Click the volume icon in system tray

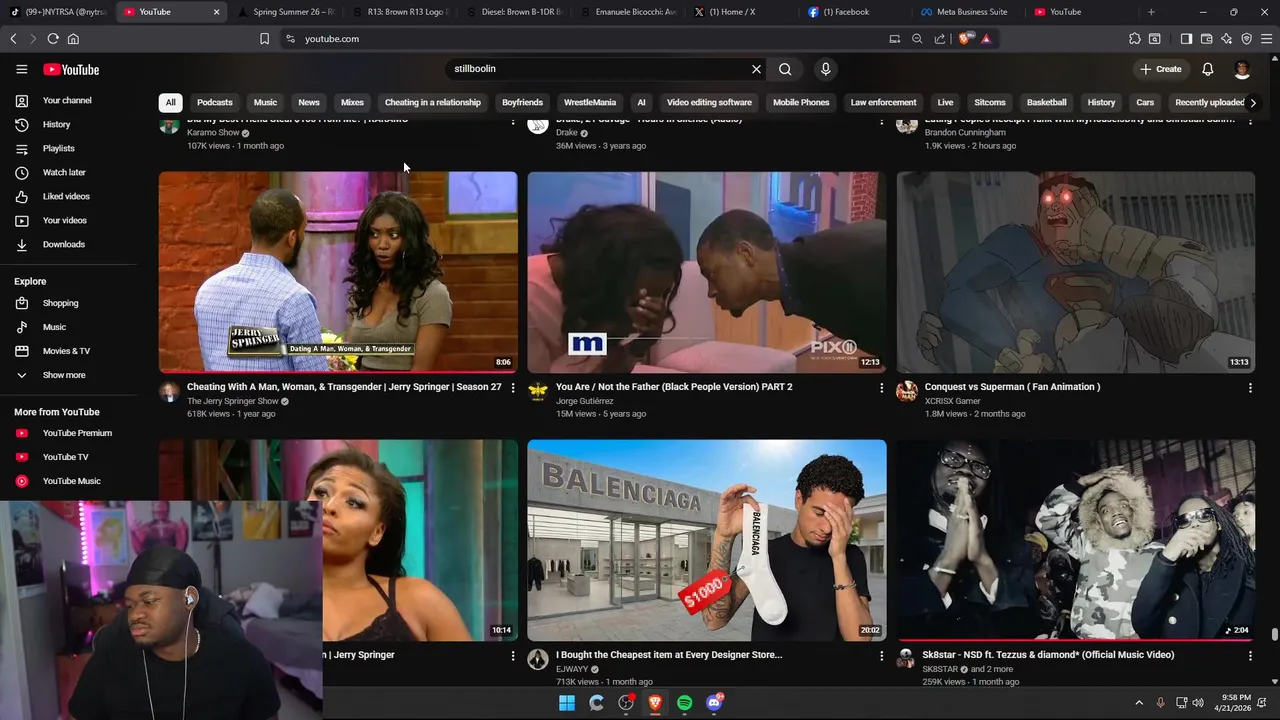tap(1198, 703)
